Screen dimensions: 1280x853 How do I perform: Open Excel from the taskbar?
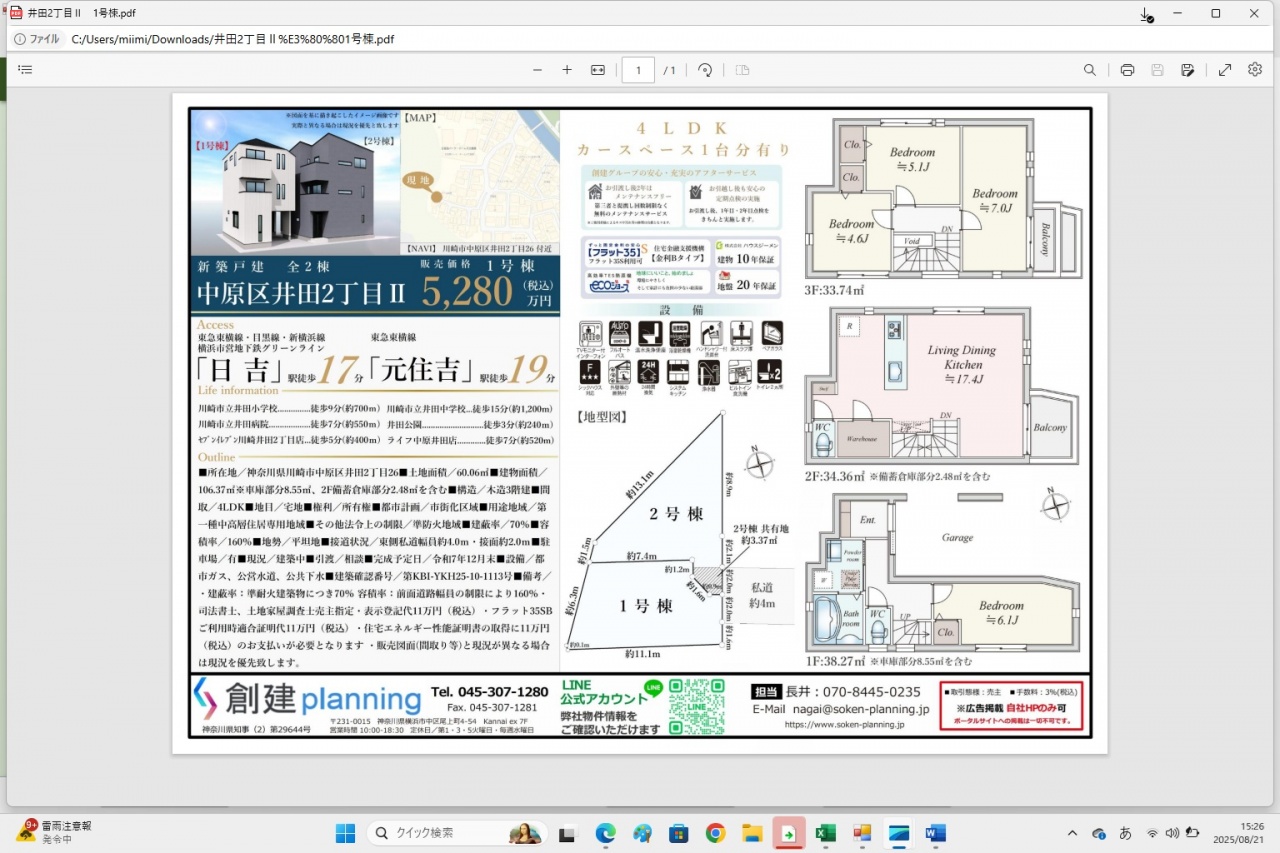825,833
